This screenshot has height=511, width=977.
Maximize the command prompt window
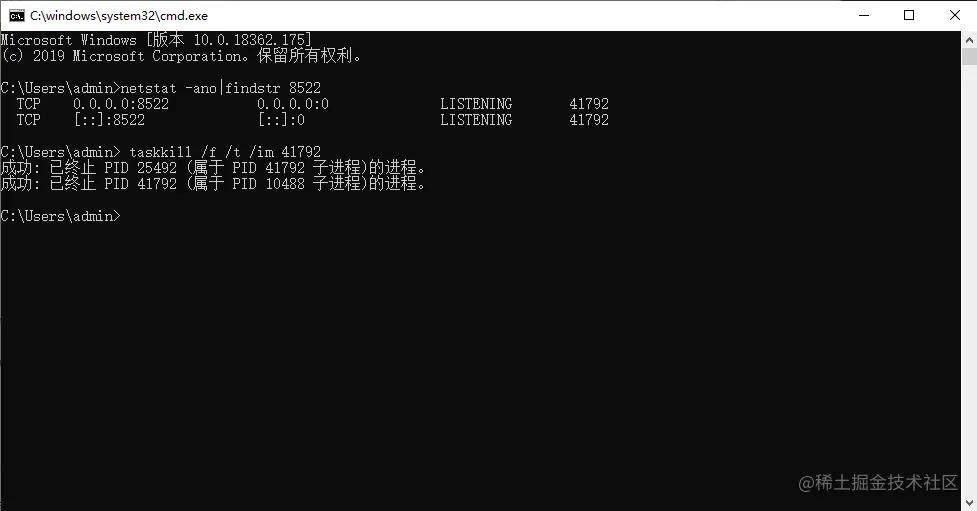coord(909,16)
